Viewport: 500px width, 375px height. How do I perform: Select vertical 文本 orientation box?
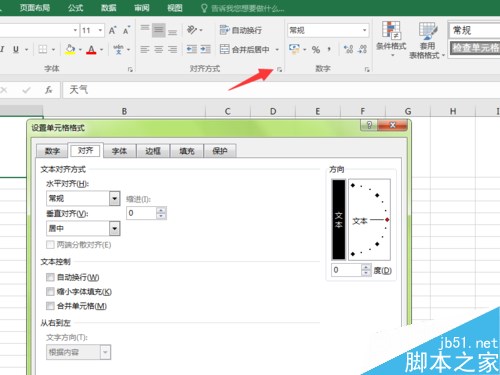click(338, 219)
